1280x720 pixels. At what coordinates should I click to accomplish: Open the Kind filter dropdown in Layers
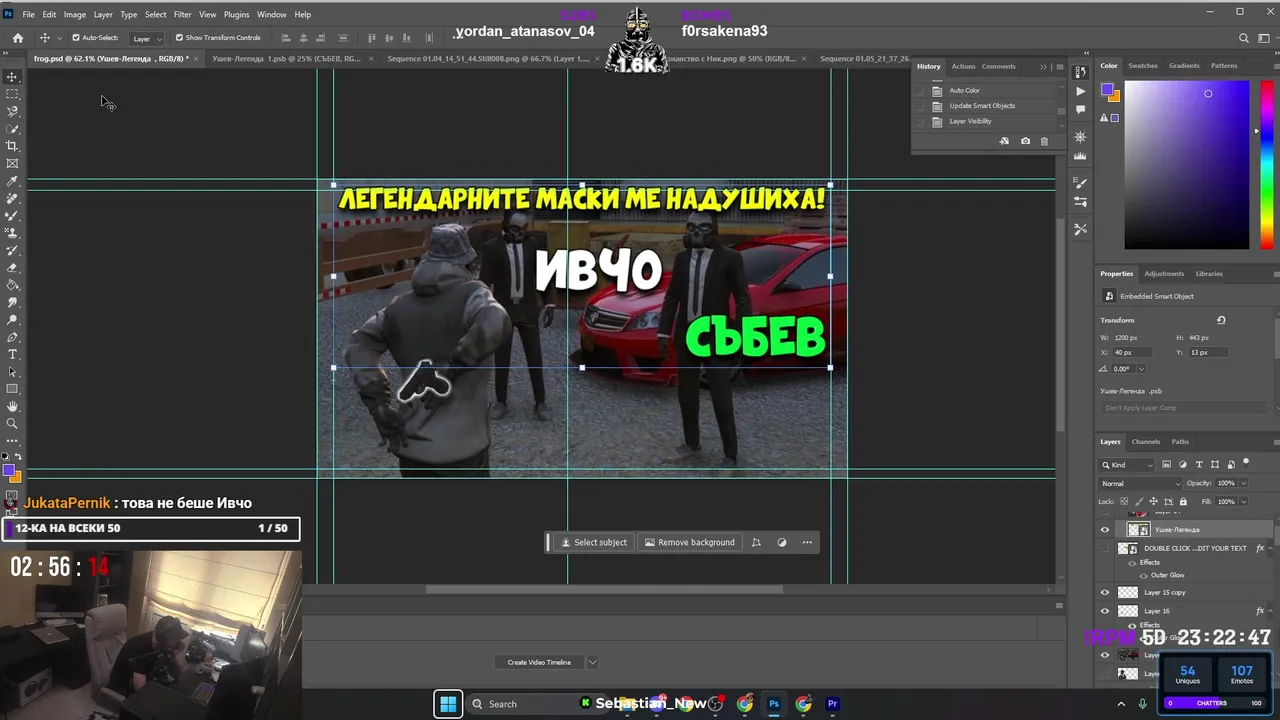(x=1127, y=464)
